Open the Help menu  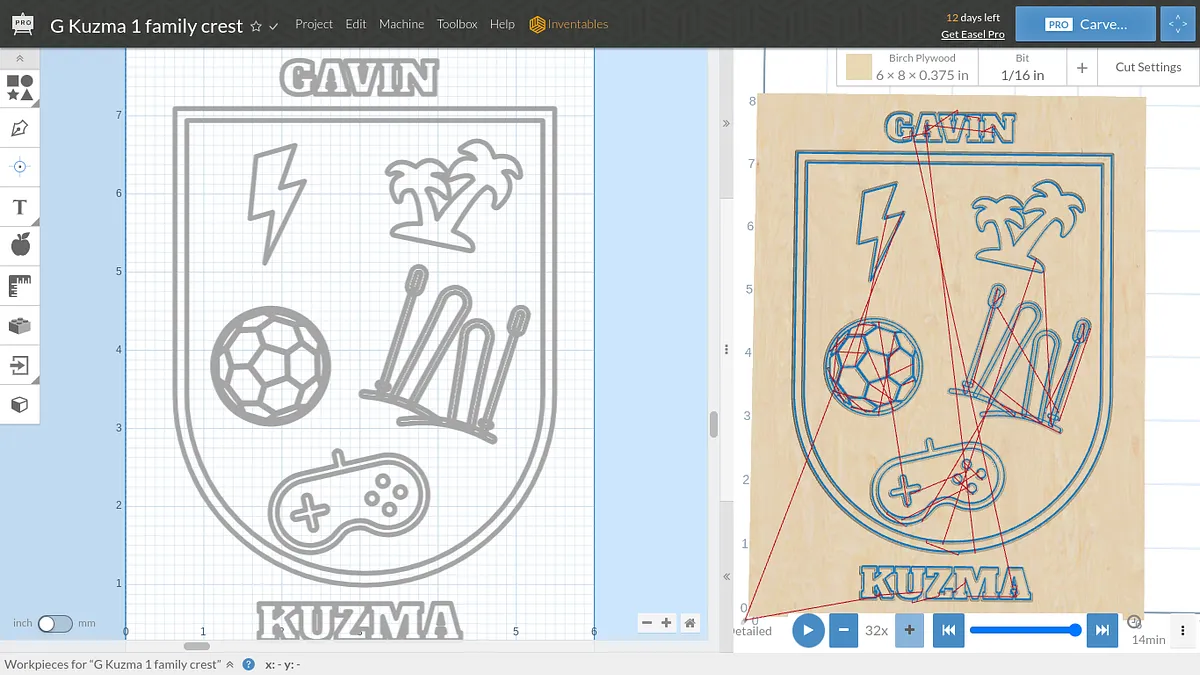[502, 24]
